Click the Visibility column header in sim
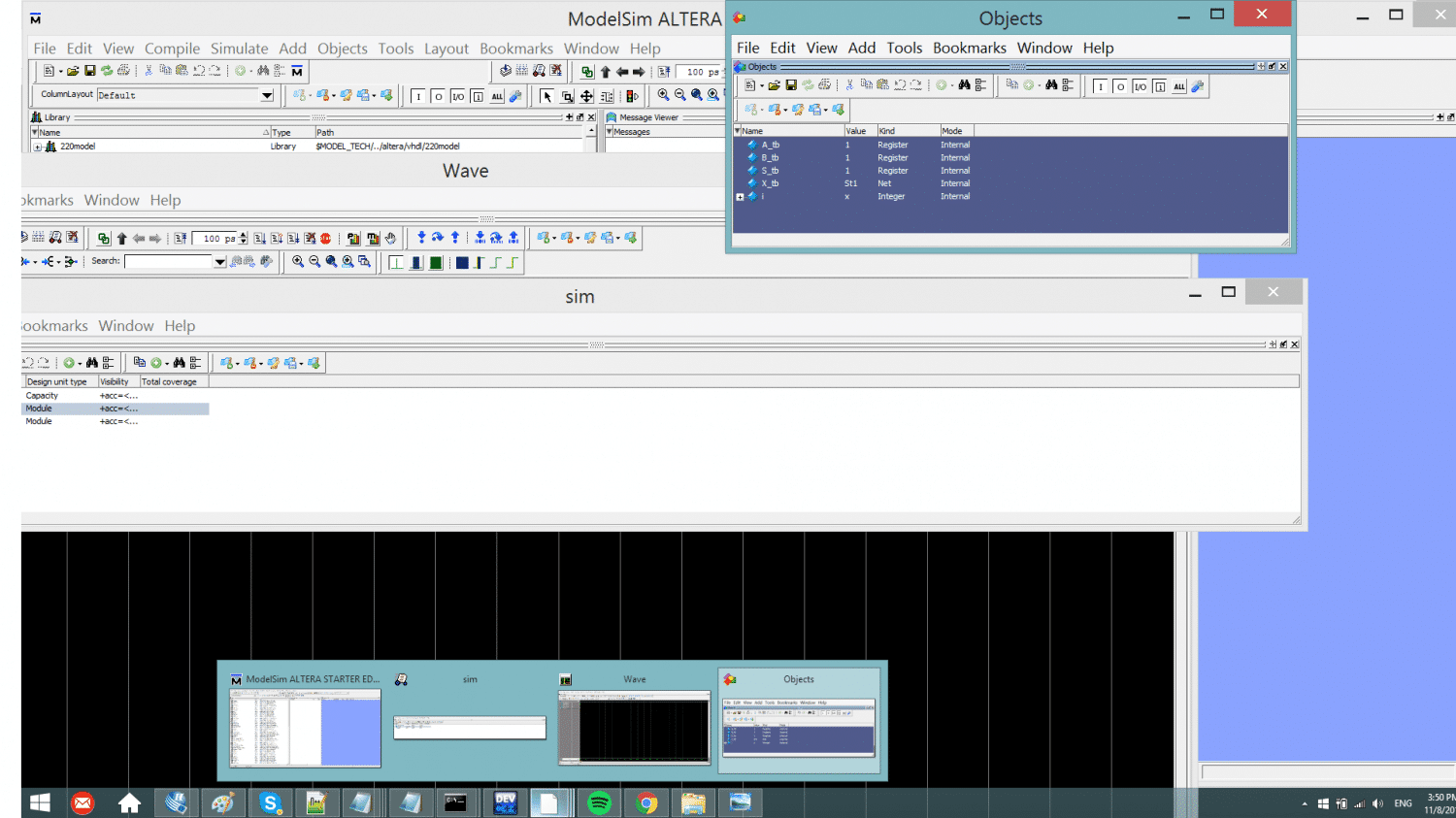 (x=118, y=381)
